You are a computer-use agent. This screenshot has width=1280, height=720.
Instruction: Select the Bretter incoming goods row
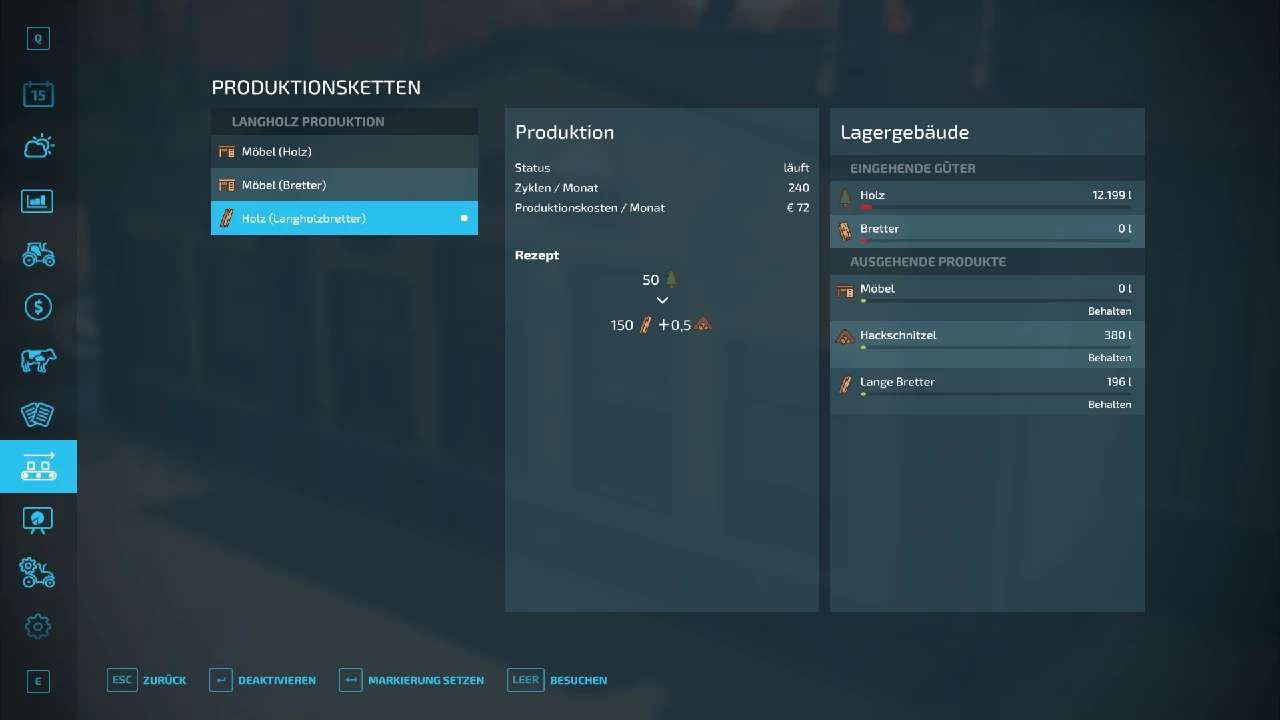coord(987,230)
